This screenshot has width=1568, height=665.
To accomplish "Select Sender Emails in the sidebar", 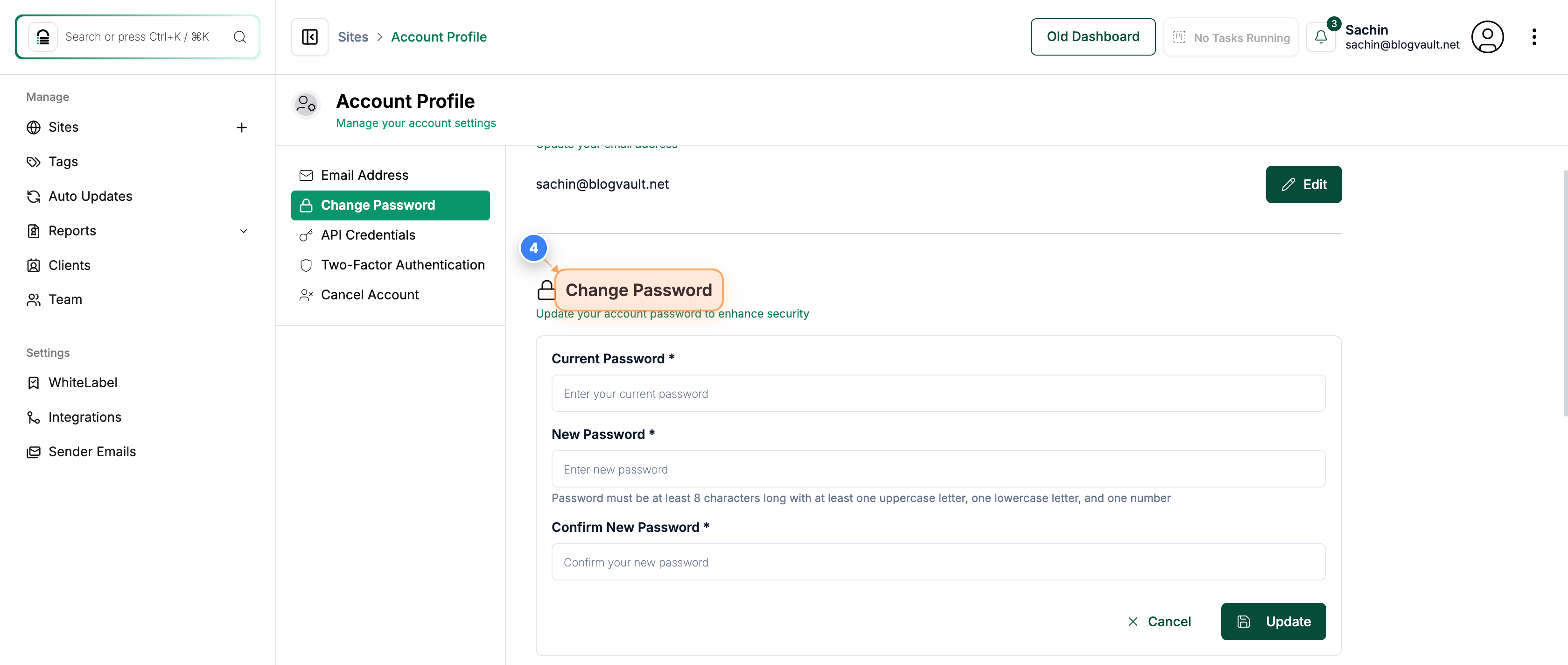I will (92, 451).
